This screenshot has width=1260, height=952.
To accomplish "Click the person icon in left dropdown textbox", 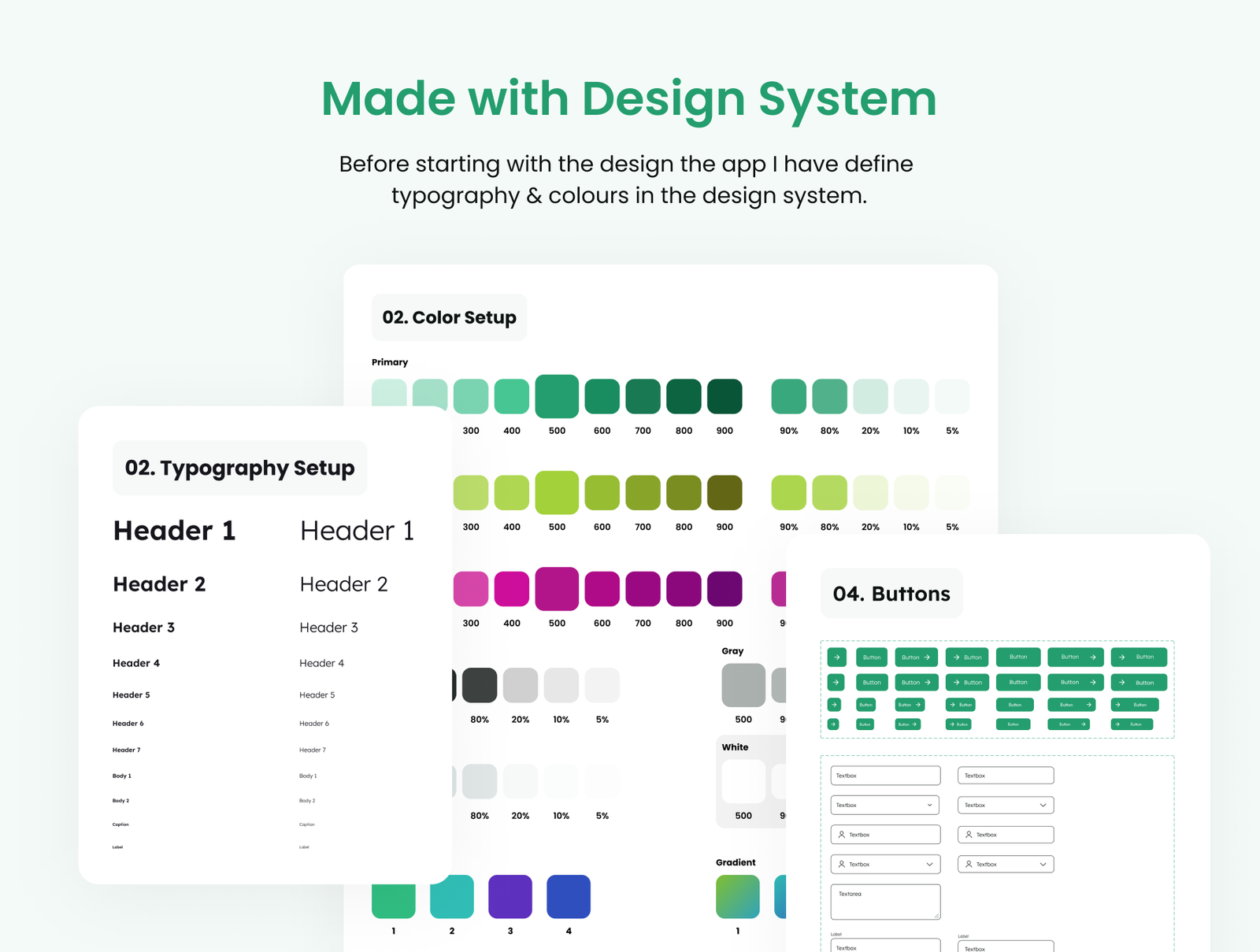I will [x=842, y=865].
